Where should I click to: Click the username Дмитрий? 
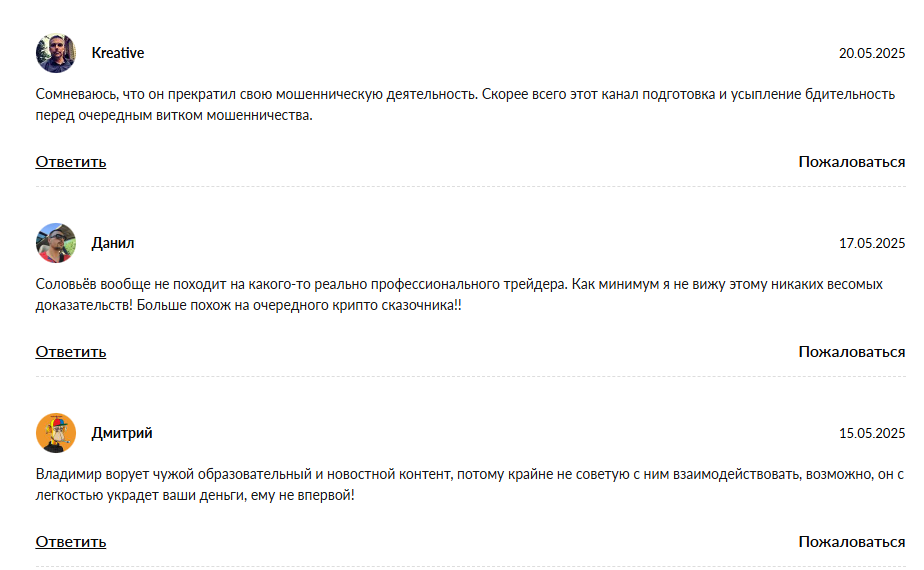pyautogui.click(x=122, y=433)
